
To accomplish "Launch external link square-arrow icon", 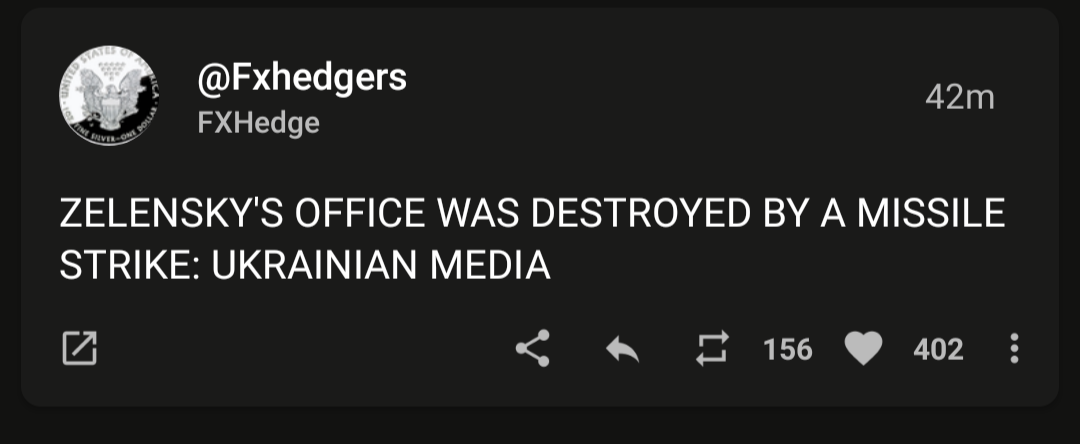I will click(x=79, y=348).
